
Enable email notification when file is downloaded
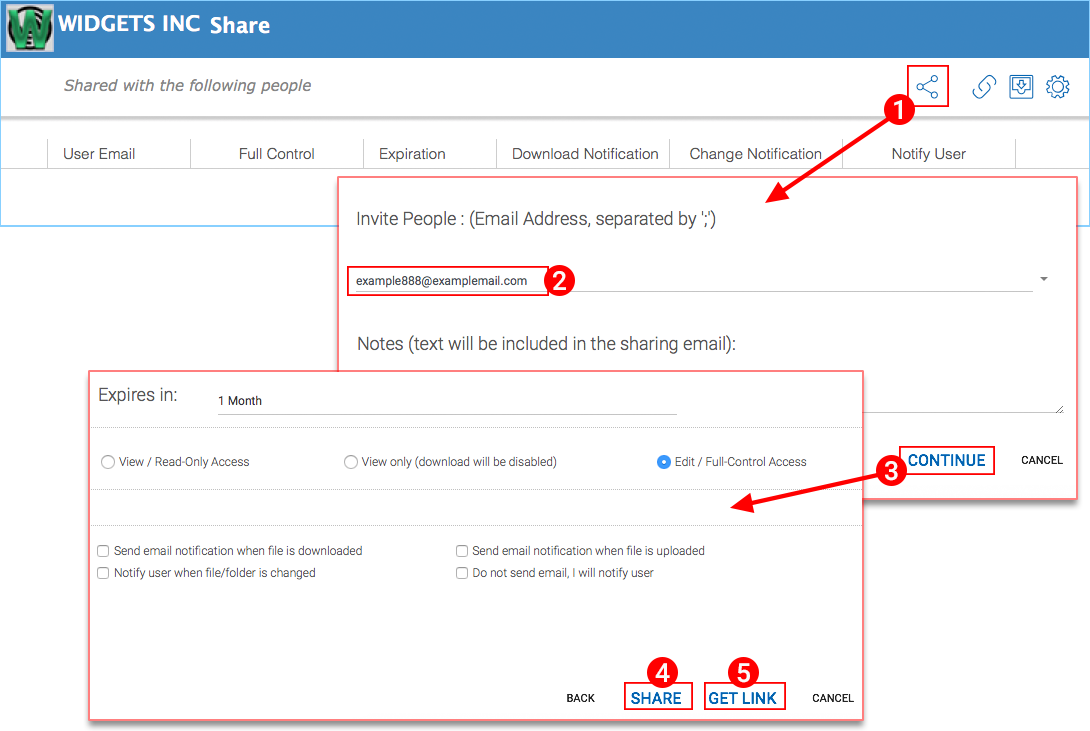tap(103, 551)
